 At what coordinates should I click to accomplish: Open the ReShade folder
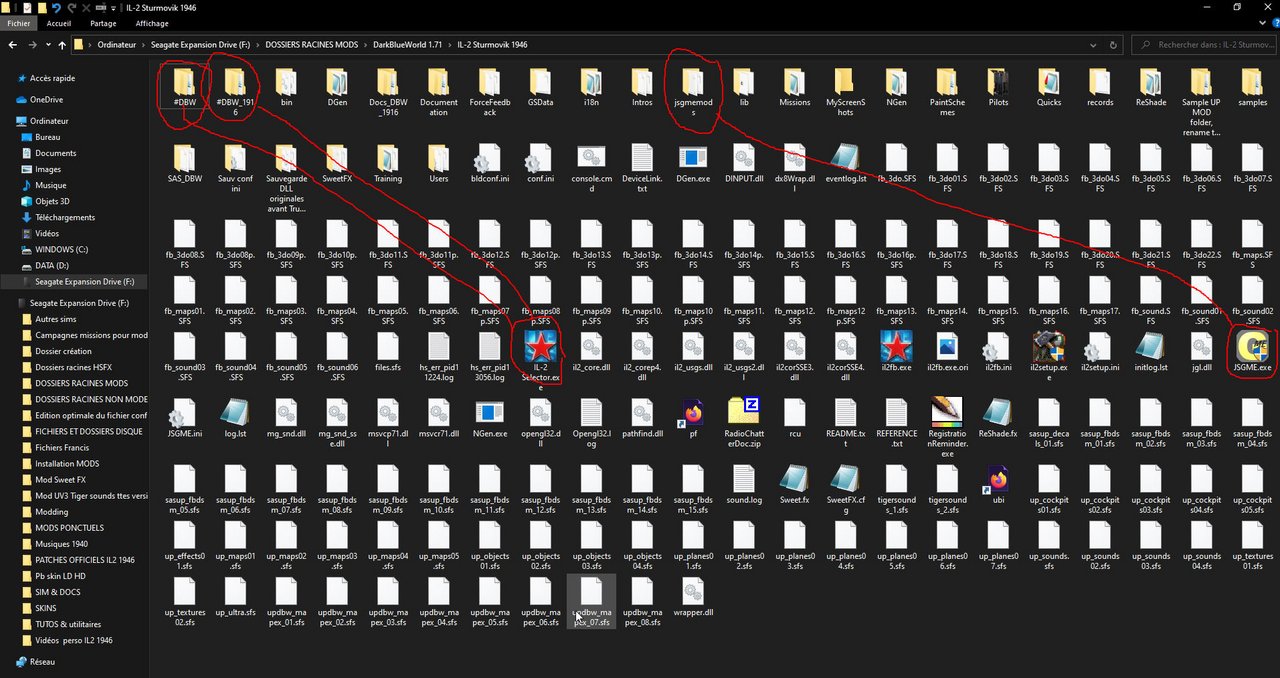tap(1151, 88)
